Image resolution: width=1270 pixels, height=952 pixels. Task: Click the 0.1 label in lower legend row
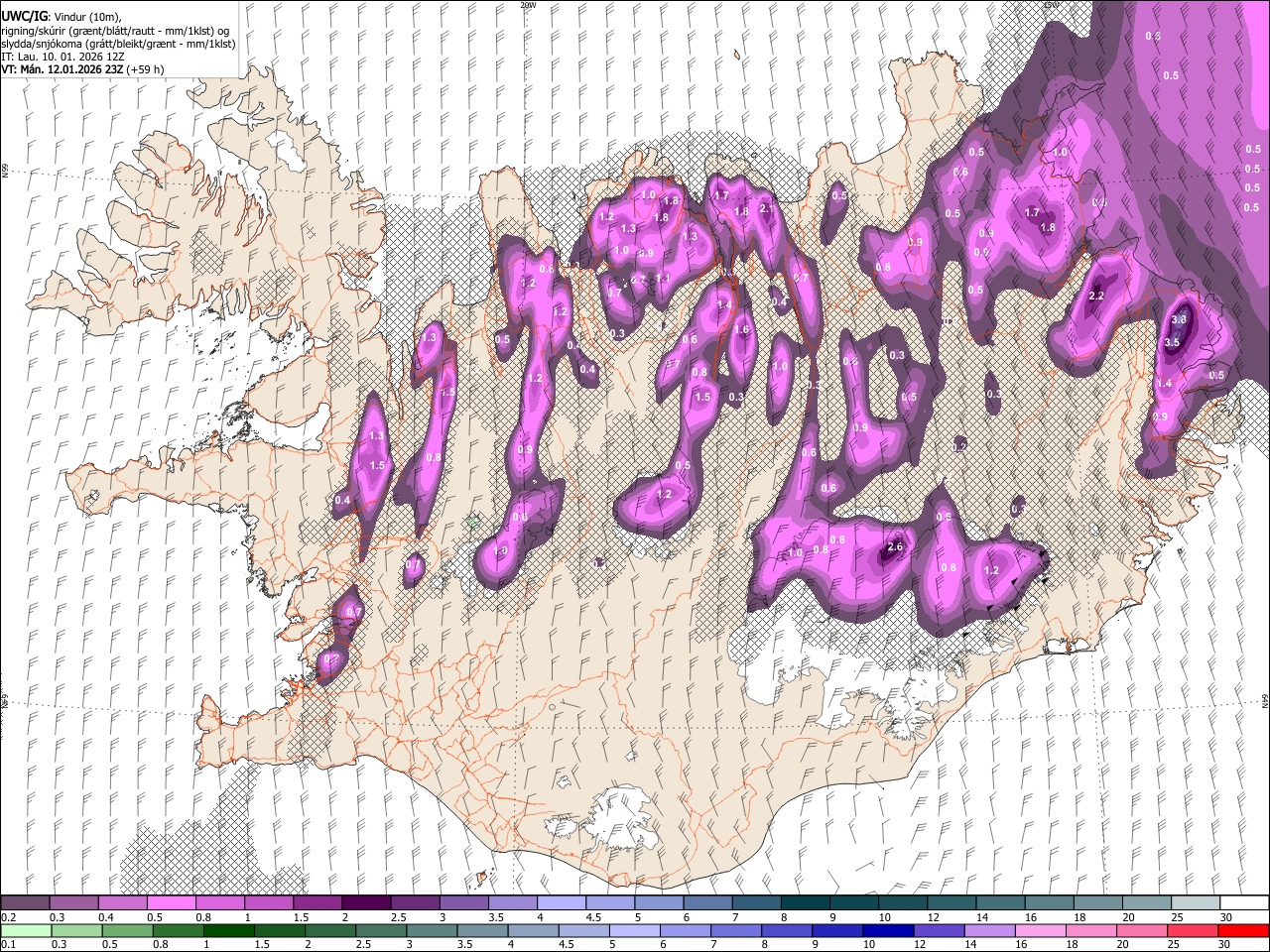tap(8, 944)
